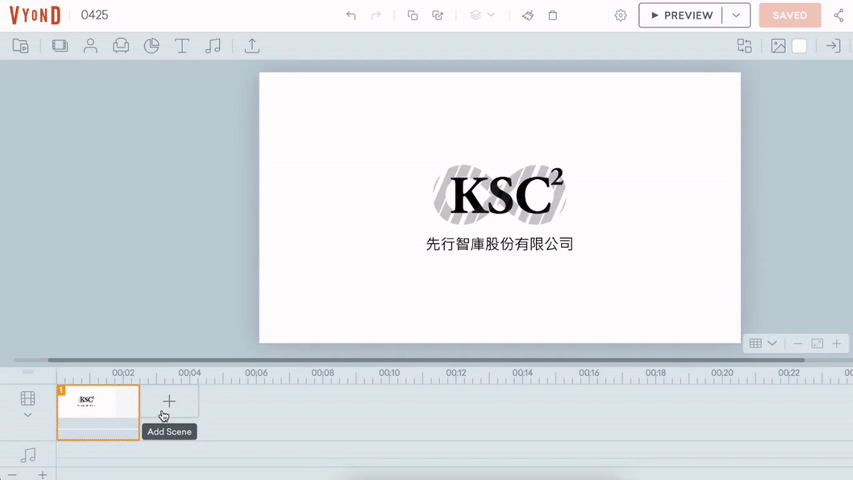Expand the preview options dropdown

pos(736,15)
